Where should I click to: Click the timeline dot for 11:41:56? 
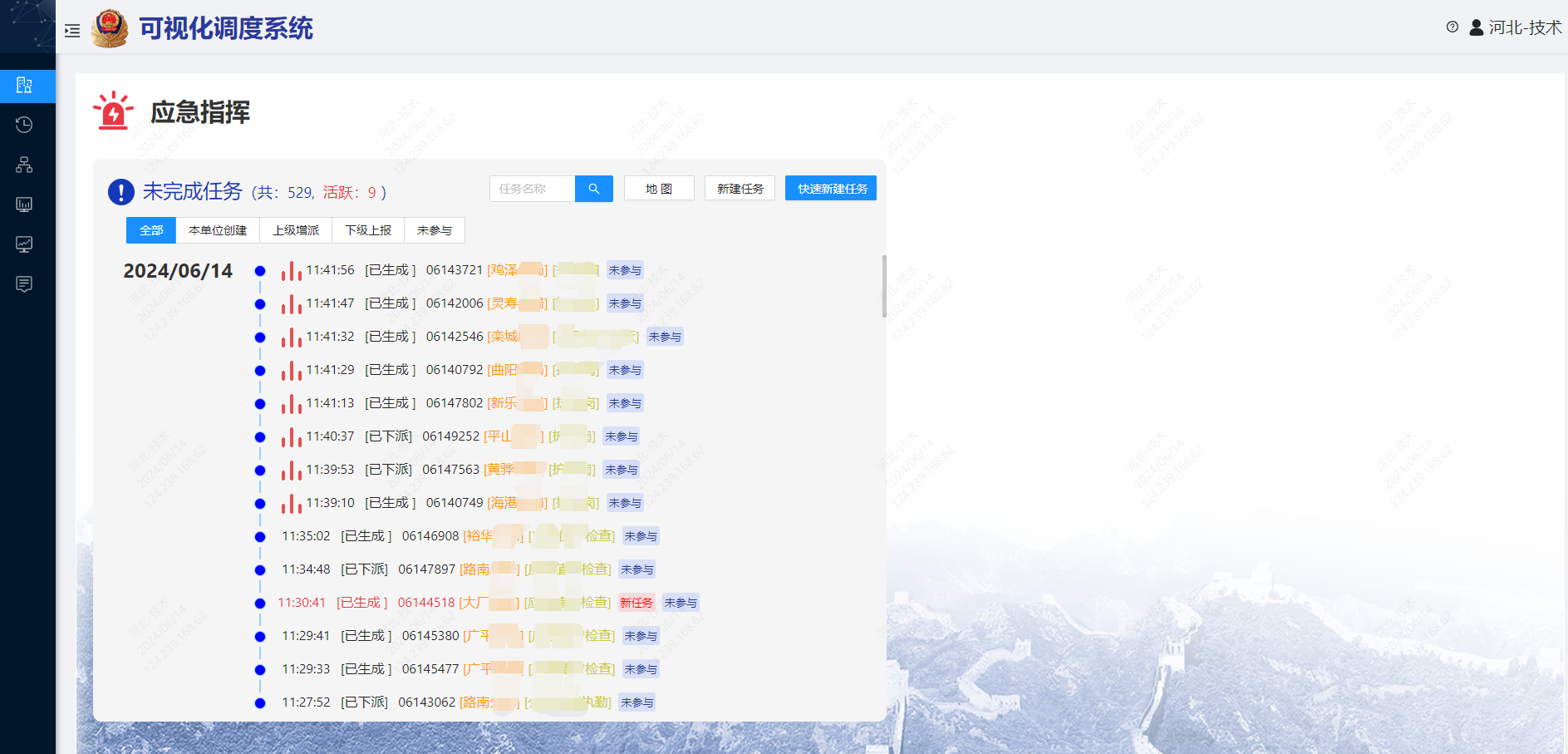click(x=260, y=271)
